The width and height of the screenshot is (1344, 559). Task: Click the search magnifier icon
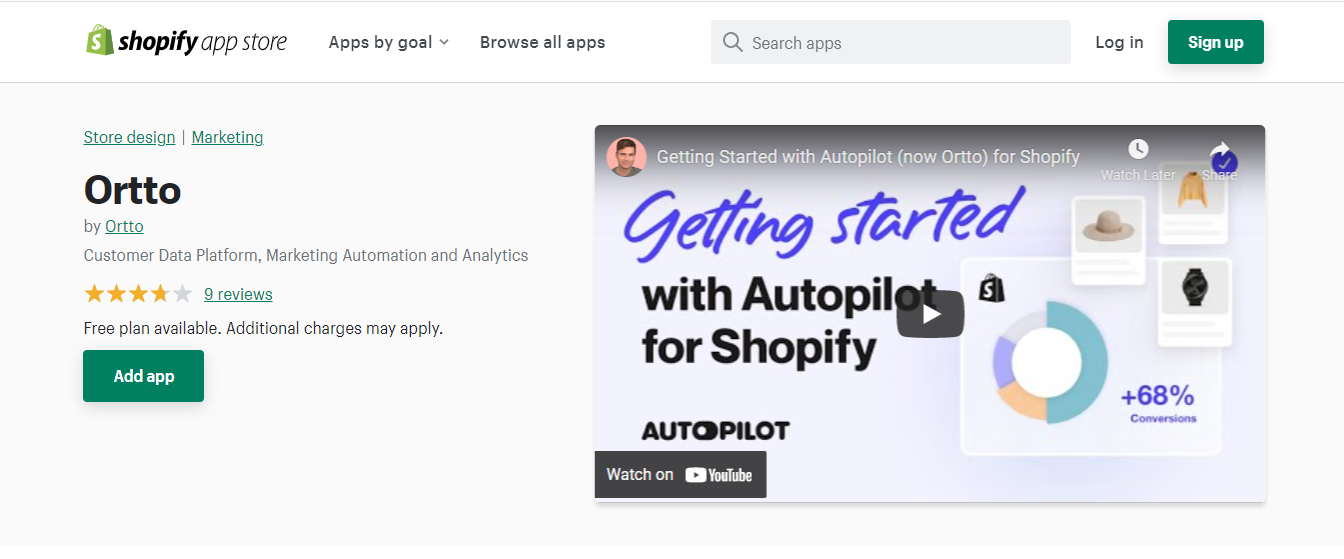pos(732,42)
